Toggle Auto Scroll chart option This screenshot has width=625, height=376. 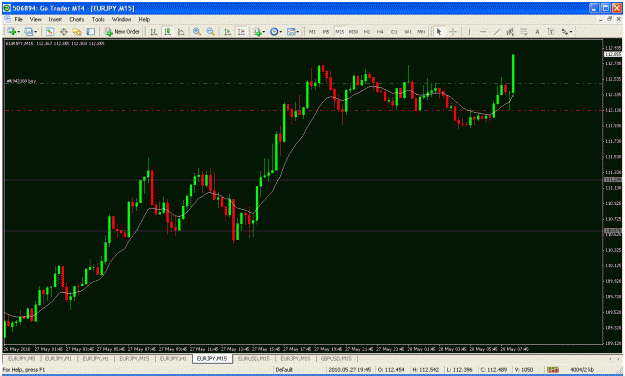coord(227,31)
